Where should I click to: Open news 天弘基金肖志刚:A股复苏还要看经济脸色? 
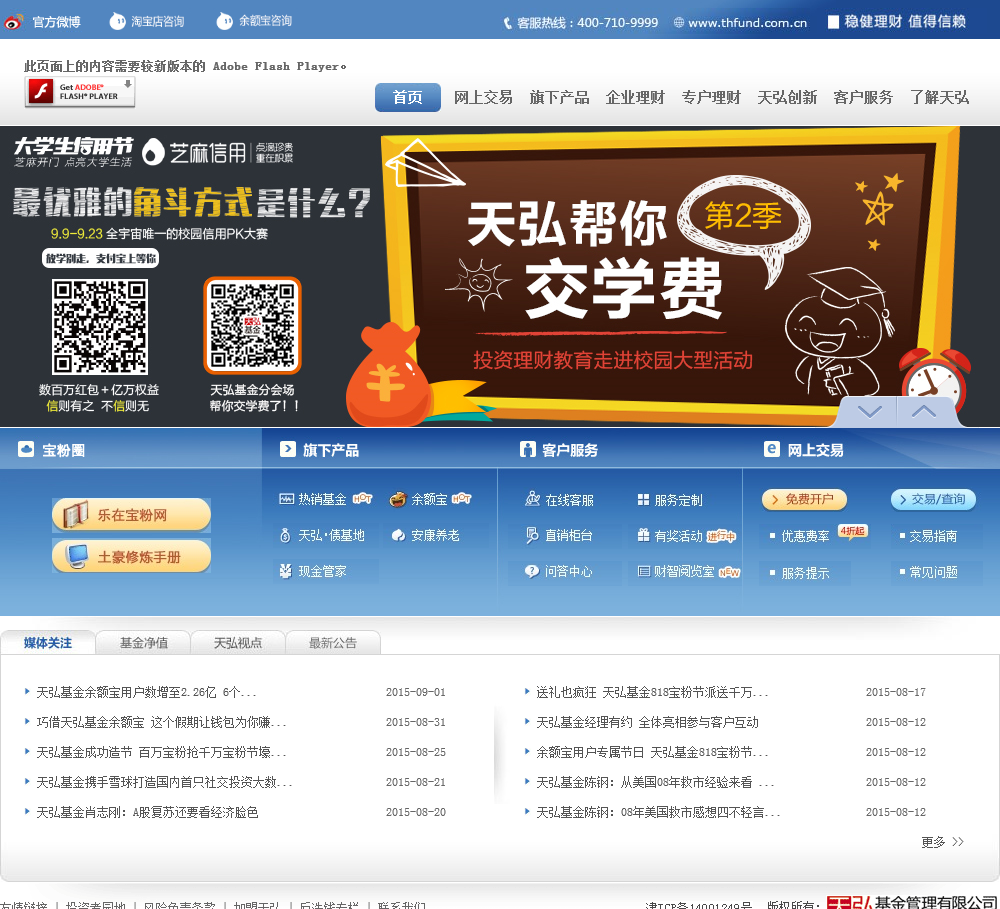pos(147,812)
